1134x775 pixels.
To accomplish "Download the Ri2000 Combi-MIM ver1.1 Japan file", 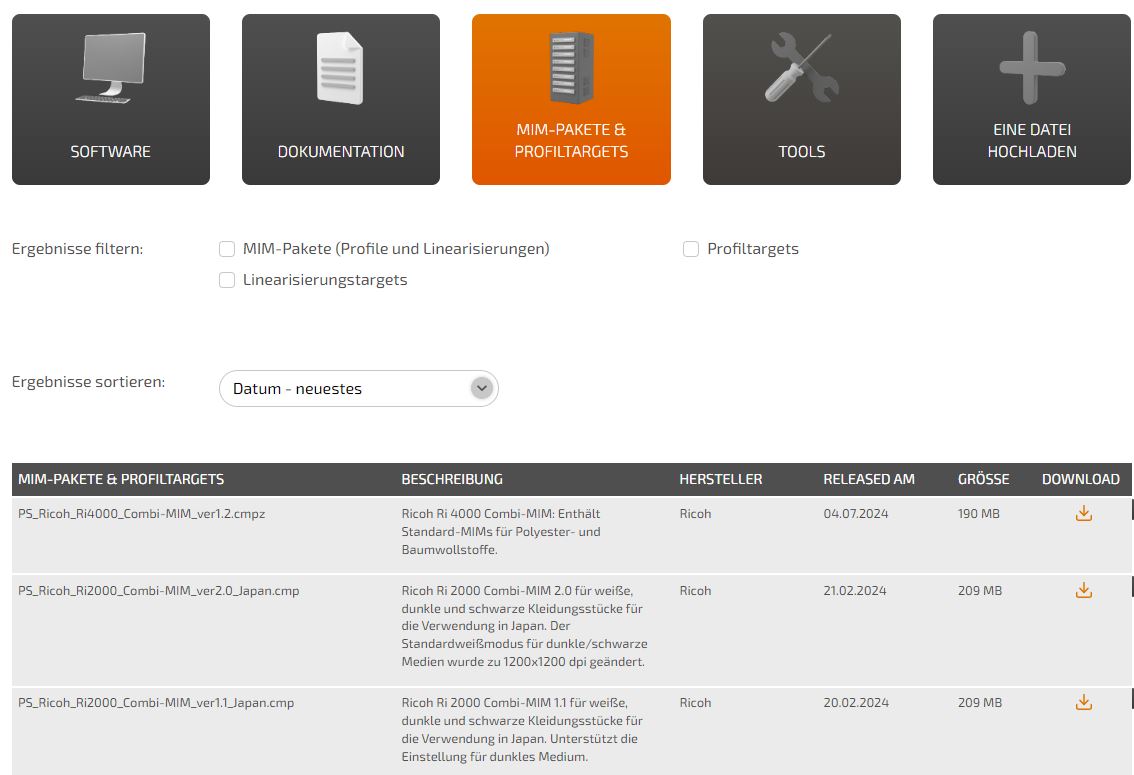I will (1083, 703).
